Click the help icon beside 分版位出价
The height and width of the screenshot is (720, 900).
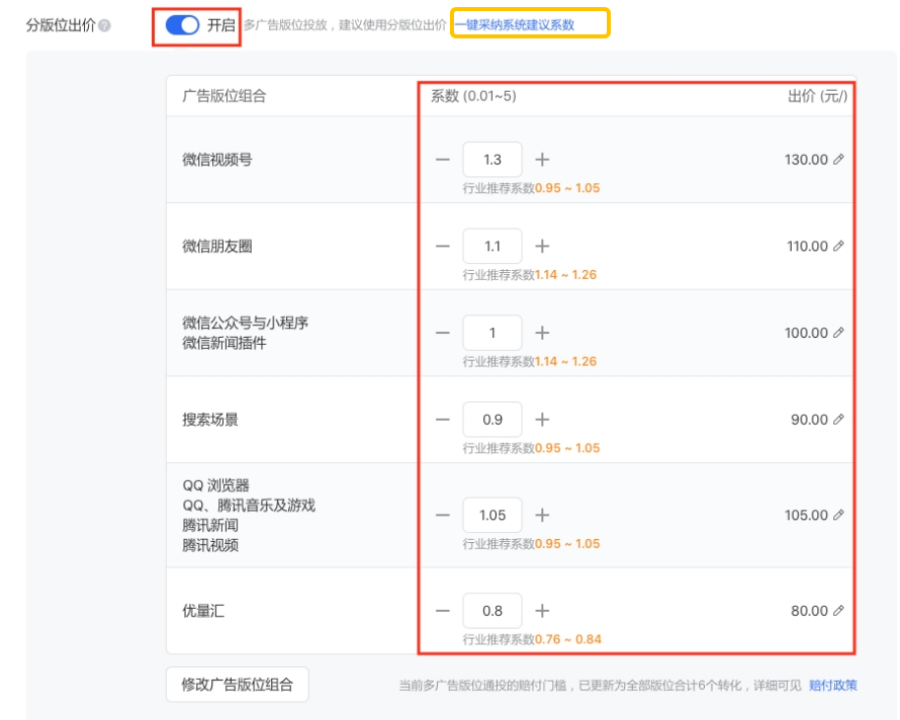(105, 27)
